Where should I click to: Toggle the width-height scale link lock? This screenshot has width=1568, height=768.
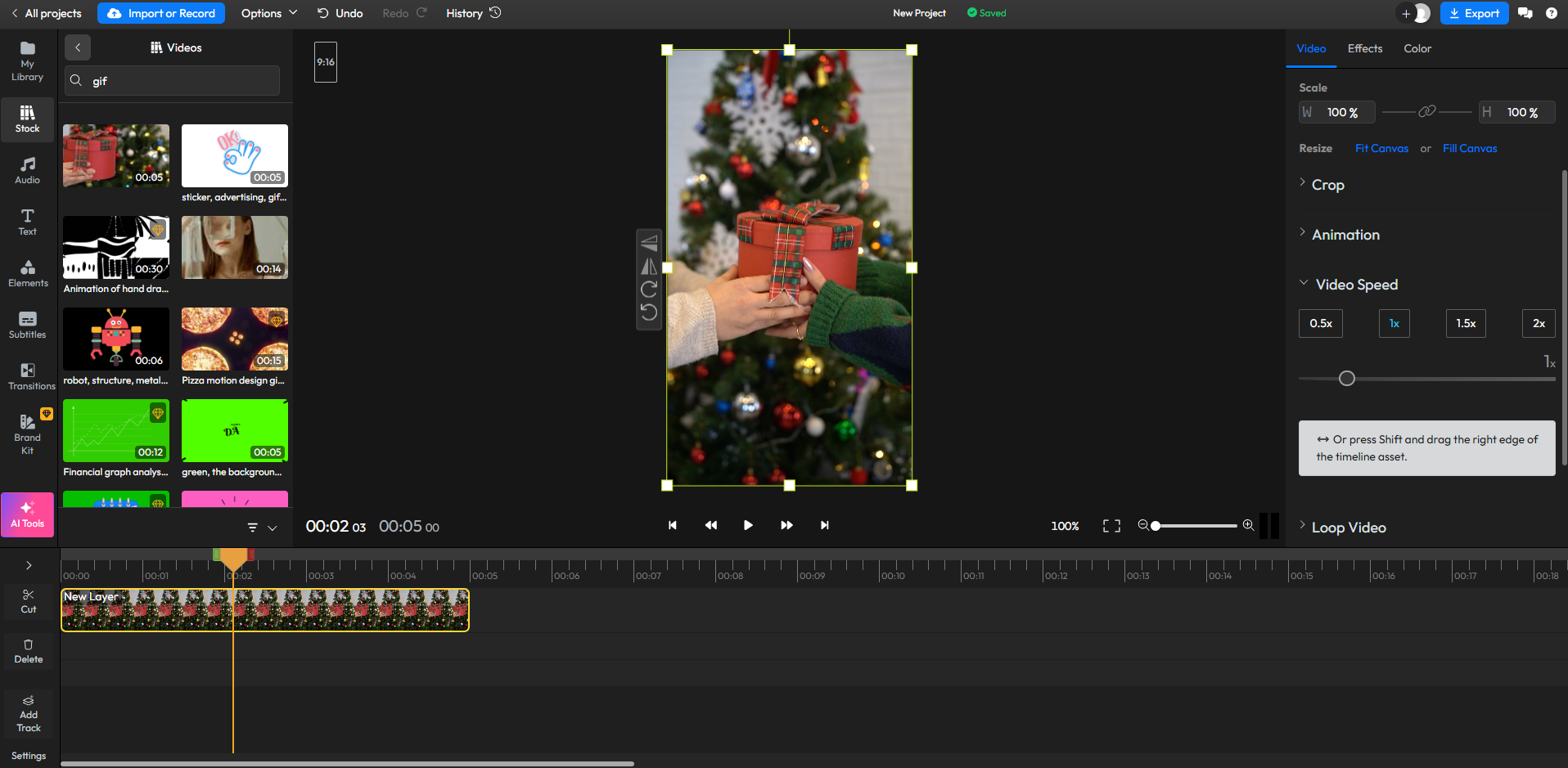click(1426, 111)
